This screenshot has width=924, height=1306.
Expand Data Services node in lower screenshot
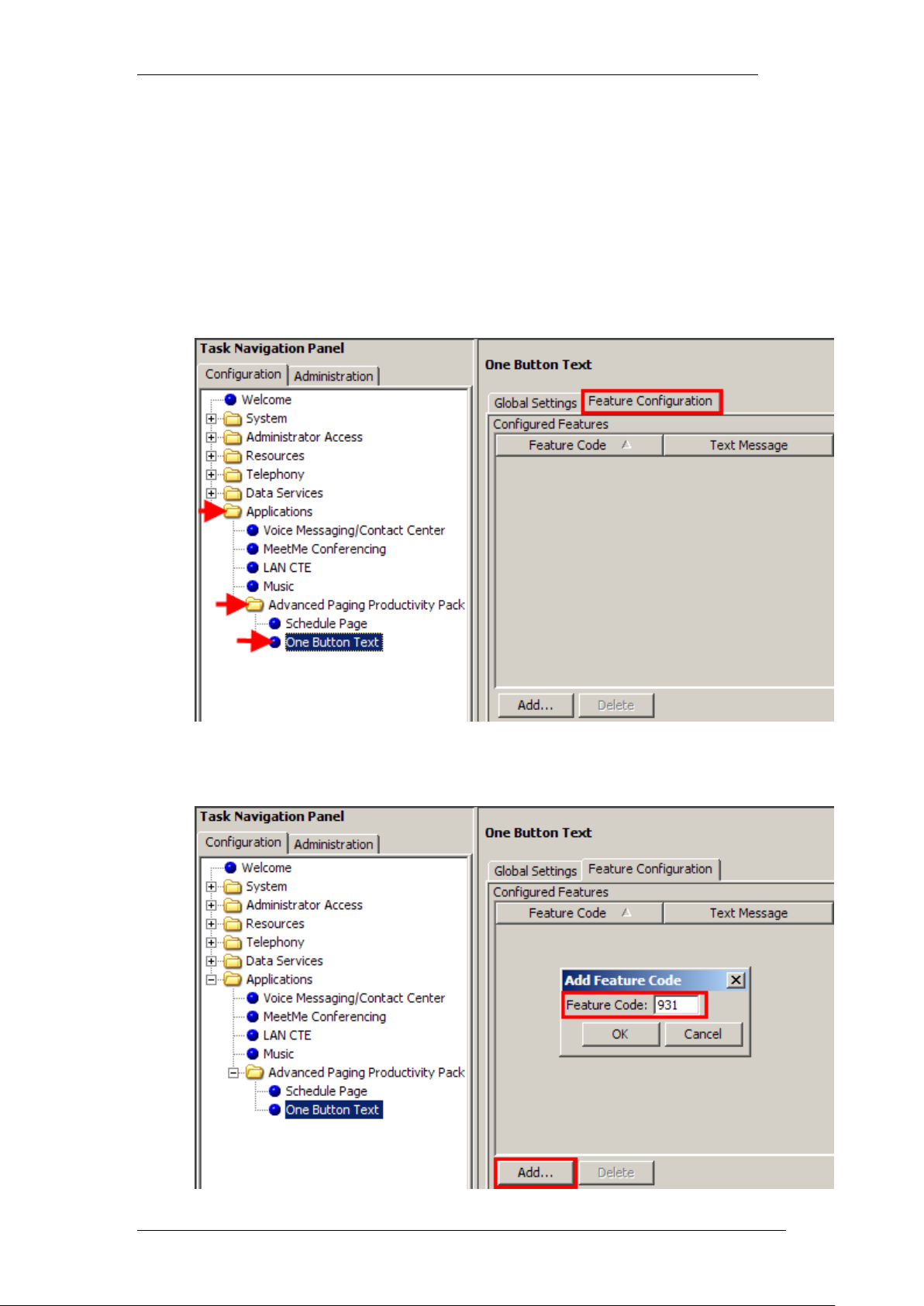click(x=212, y=961)
